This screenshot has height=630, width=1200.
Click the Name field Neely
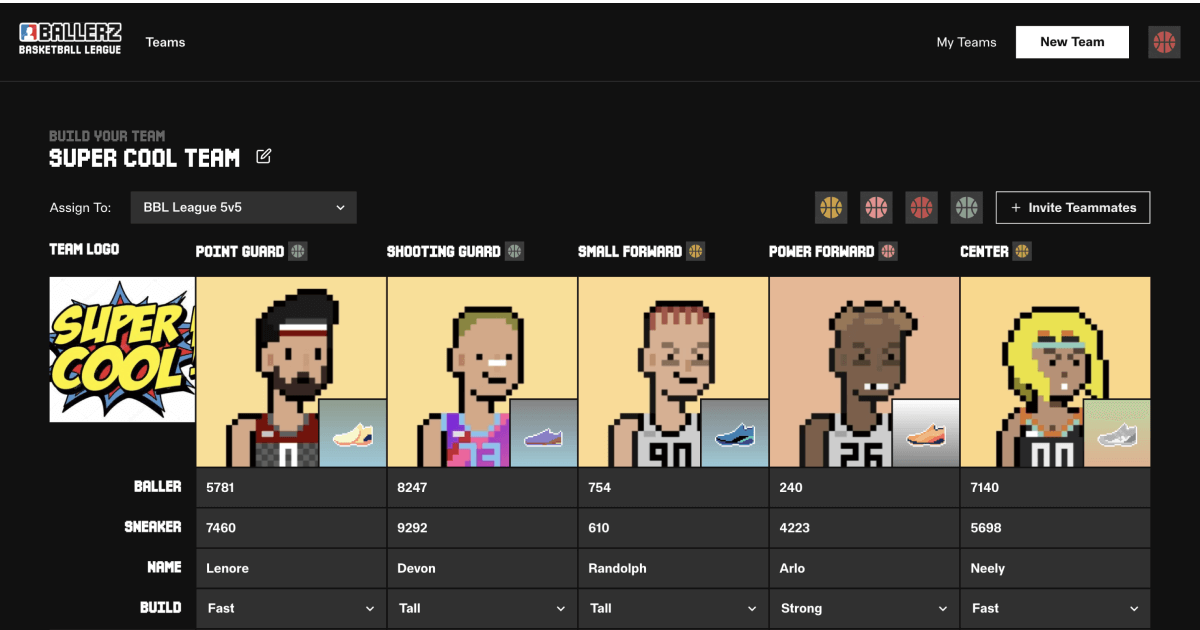click(x=1055, y=568)
